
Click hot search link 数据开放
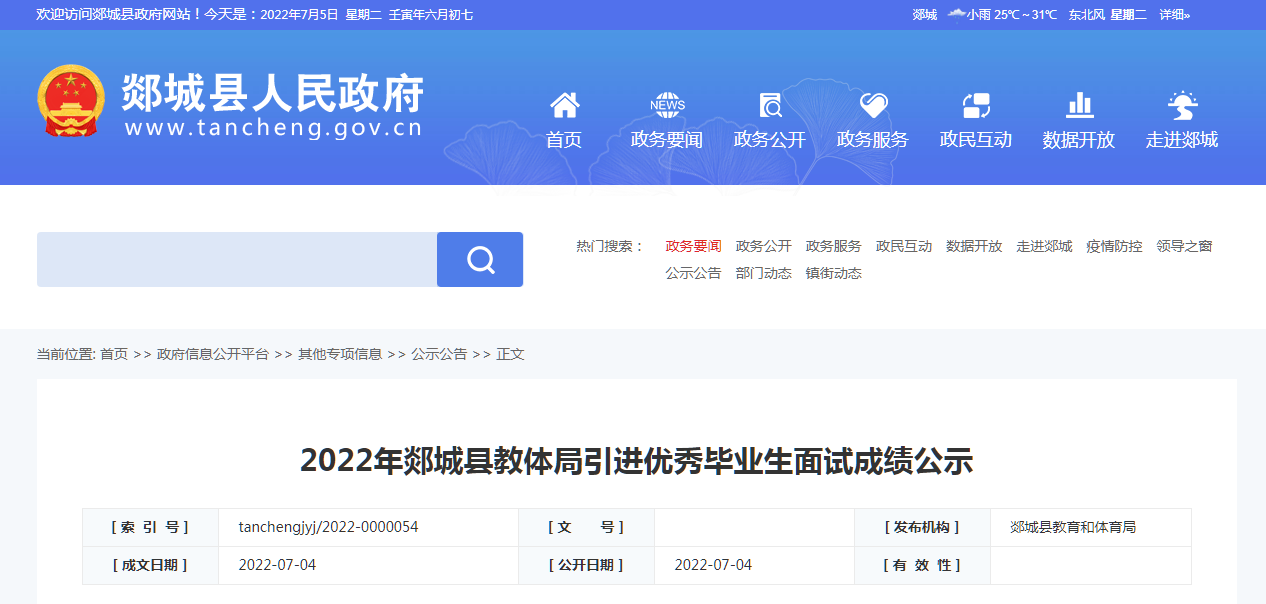tap(974, 246)
